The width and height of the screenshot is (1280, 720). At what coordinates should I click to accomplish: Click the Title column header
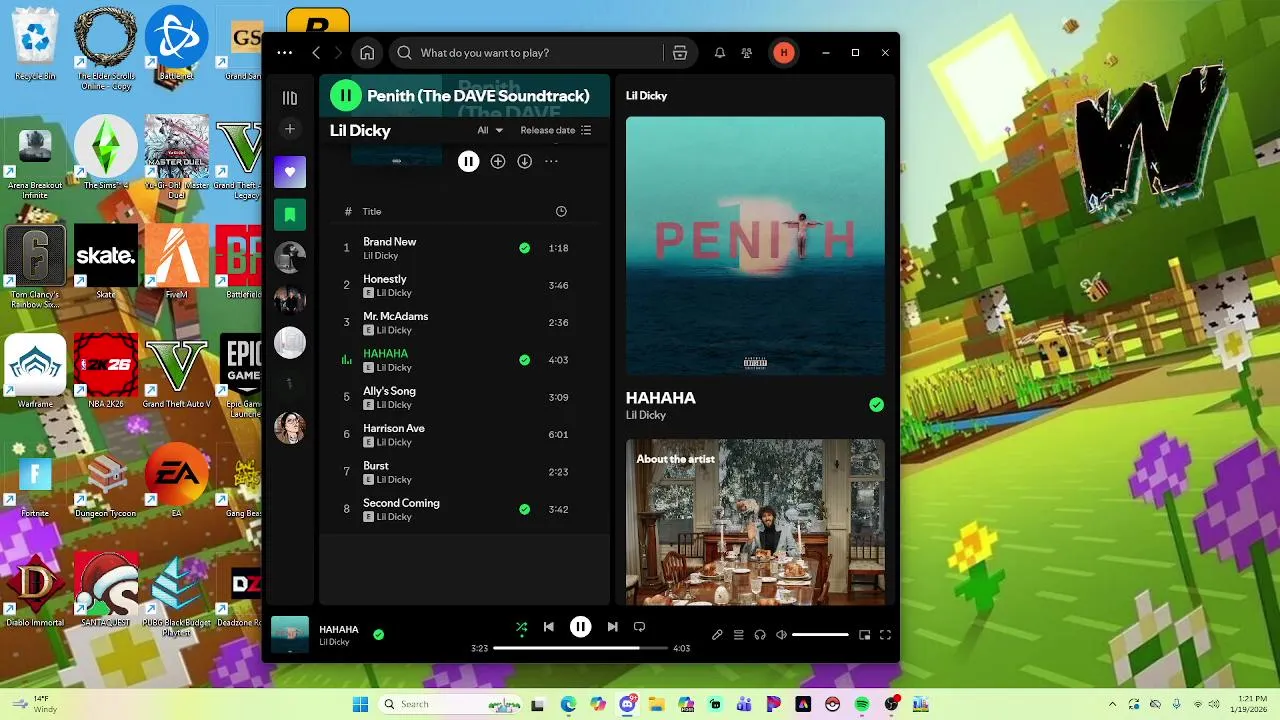372,211
